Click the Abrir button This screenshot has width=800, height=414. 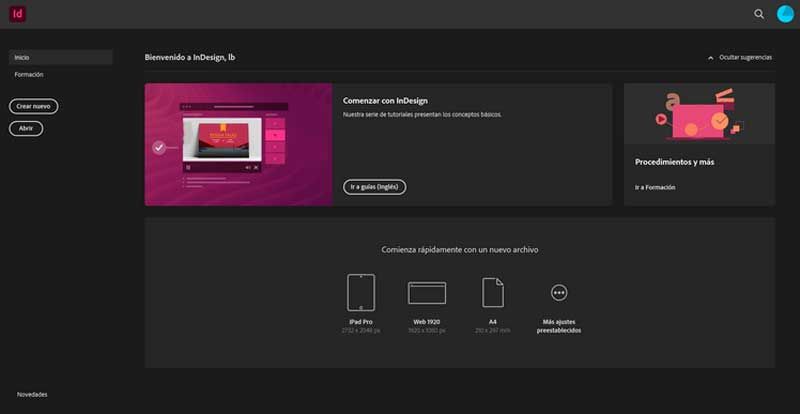point(26,129)
